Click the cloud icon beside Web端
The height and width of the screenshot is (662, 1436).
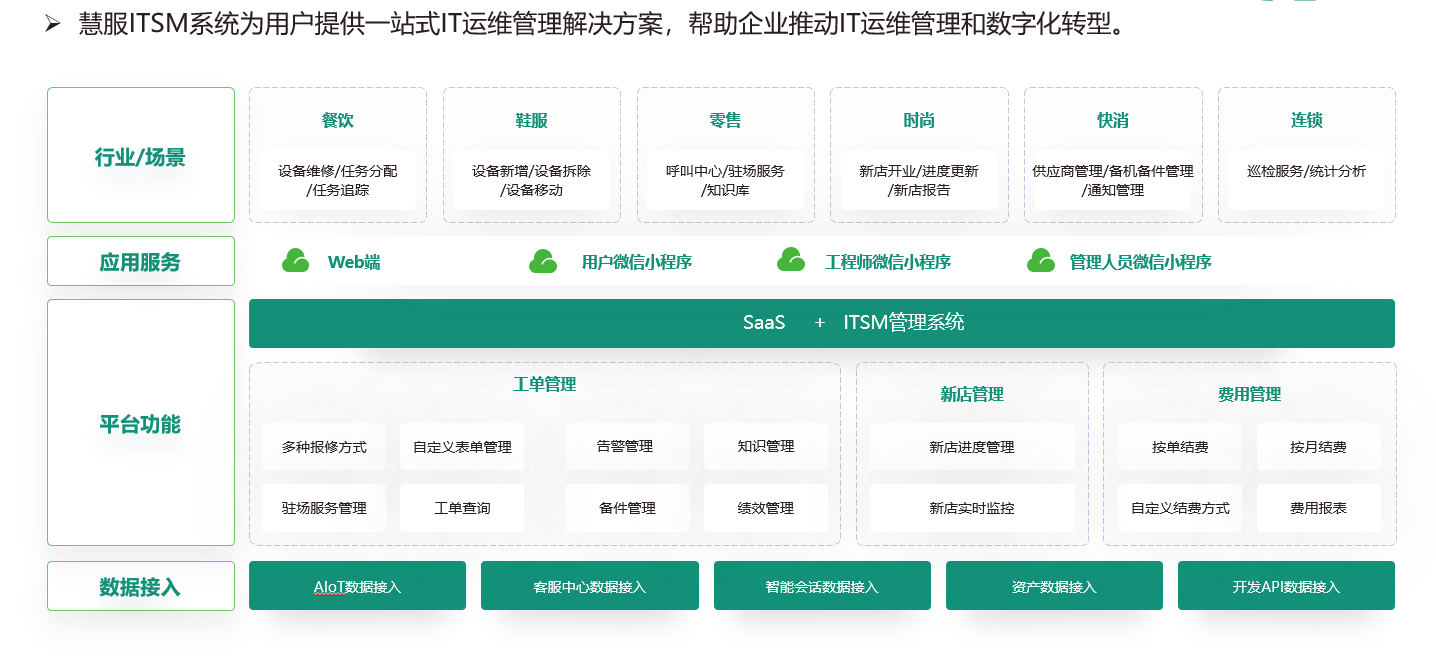tap(295, 261)
